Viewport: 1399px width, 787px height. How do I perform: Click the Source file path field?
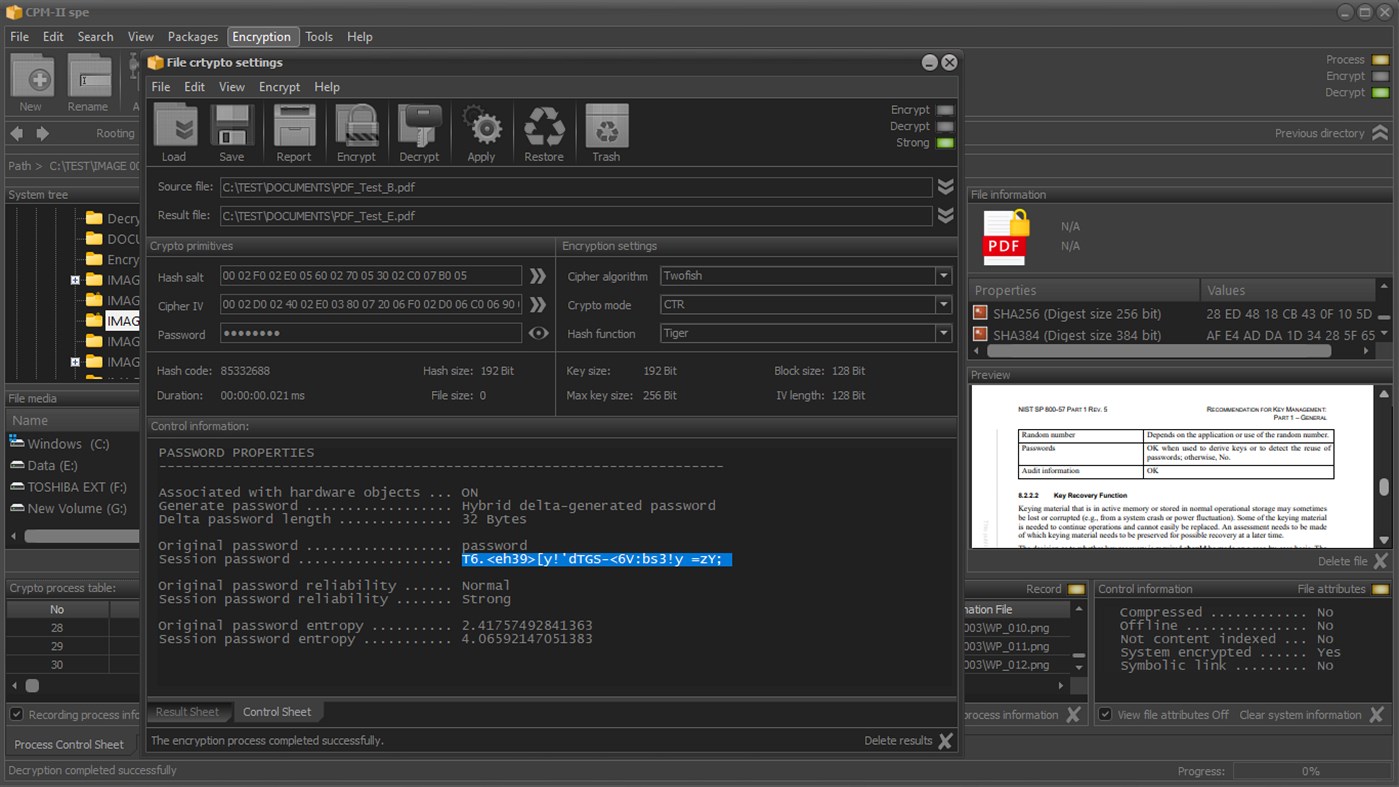point(575,187)
